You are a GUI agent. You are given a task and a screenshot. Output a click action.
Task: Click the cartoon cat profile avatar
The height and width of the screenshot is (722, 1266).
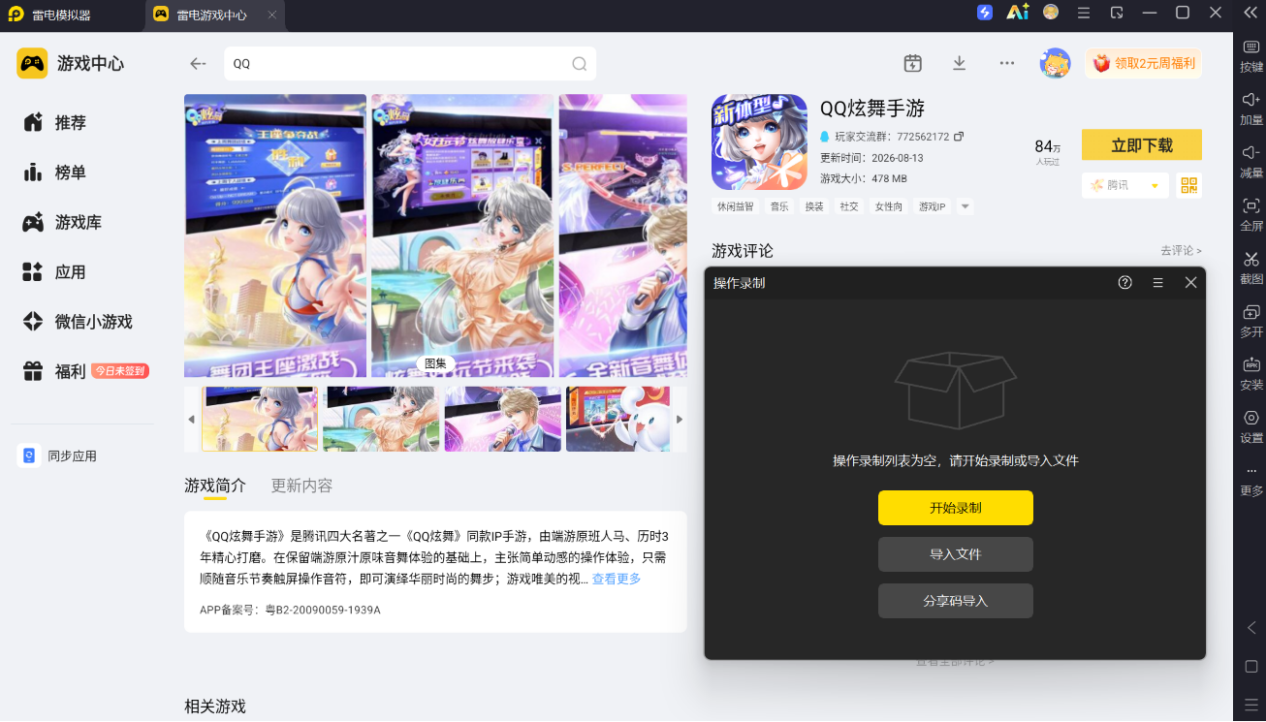tap(1055, 63)
